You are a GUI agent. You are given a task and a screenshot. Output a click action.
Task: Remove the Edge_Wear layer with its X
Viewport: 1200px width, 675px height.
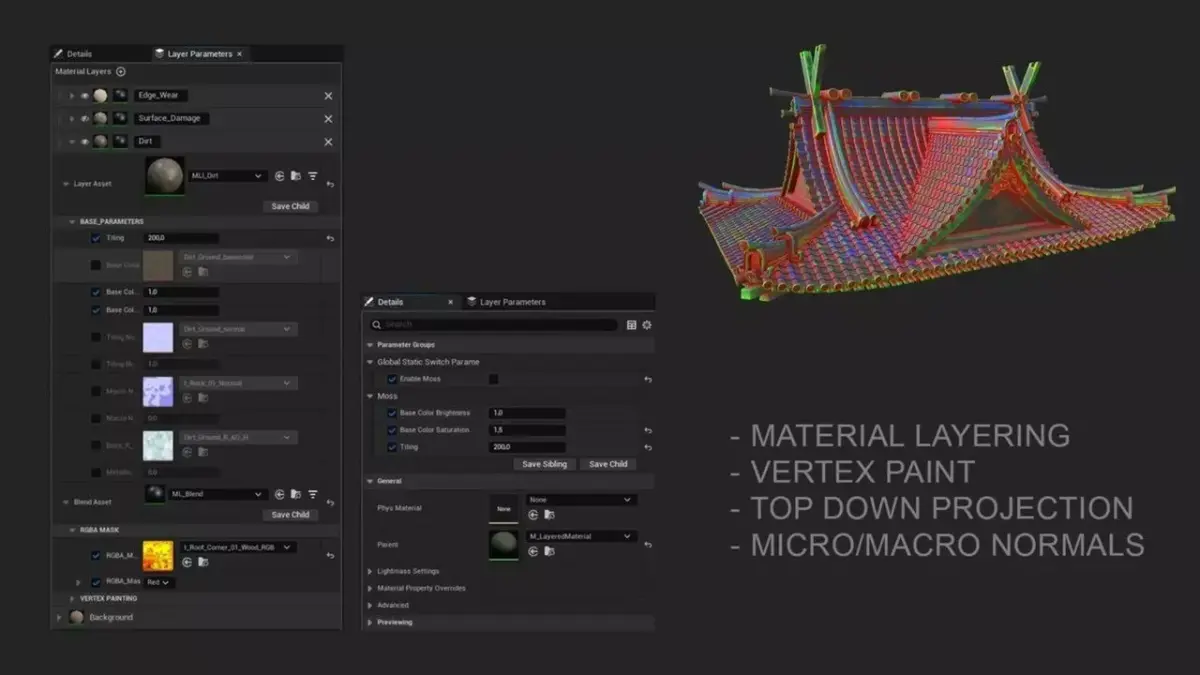(x=328, y=96)
